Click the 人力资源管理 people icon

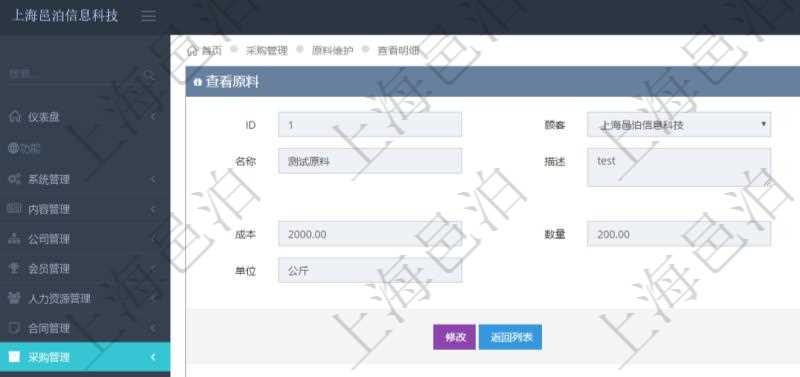pyautogui.click(x=14, y=298)
